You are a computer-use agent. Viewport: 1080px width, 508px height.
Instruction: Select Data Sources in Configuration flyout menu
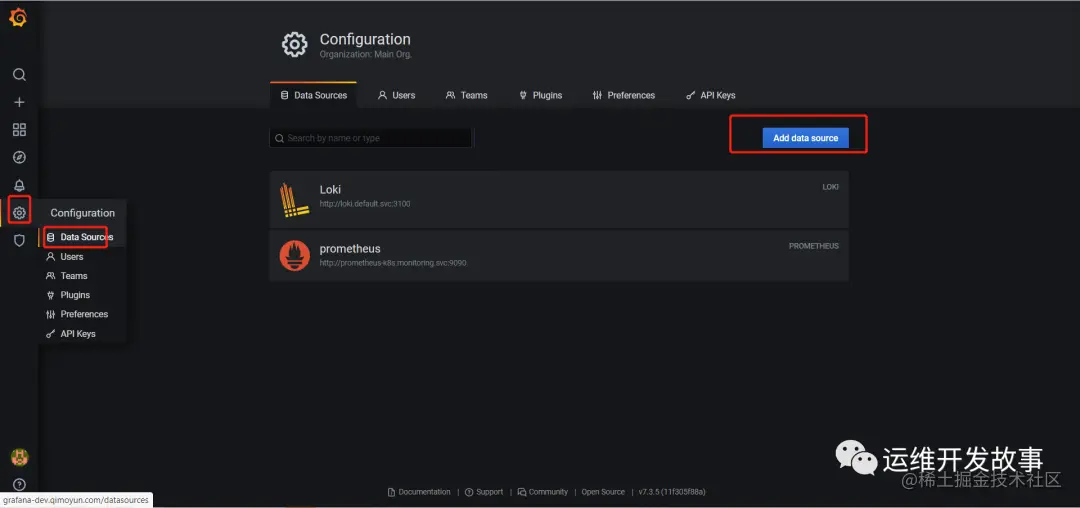(x=79, y=237)
